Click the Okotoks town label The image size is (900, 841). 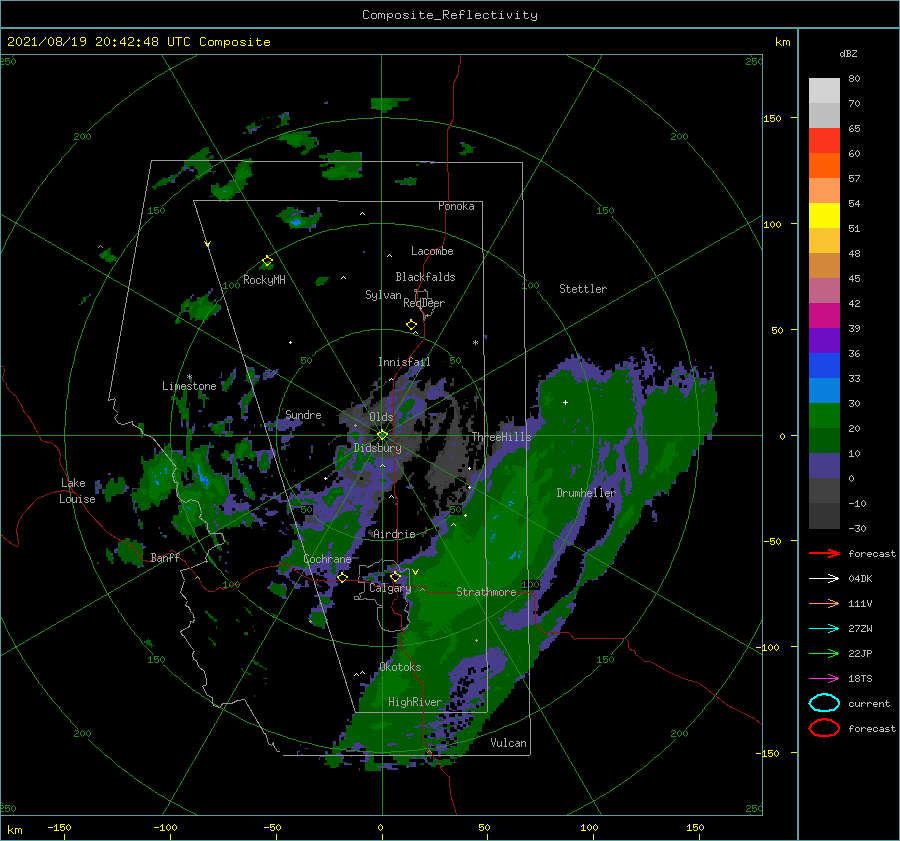(399, 667)
